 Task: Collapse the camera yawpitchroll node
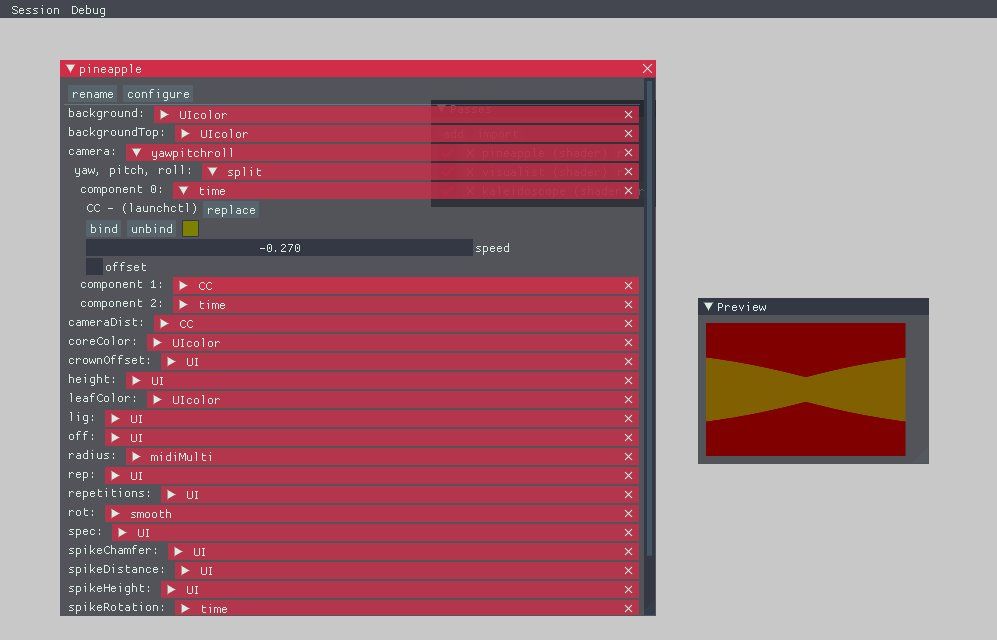tap(138, 153)
